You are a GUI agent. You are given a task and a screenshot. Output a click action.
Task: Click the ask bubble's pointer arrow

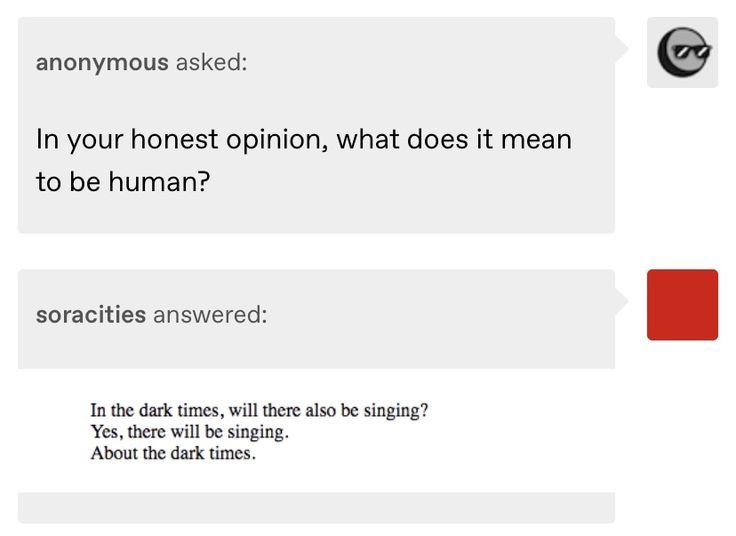pos(621,48)
